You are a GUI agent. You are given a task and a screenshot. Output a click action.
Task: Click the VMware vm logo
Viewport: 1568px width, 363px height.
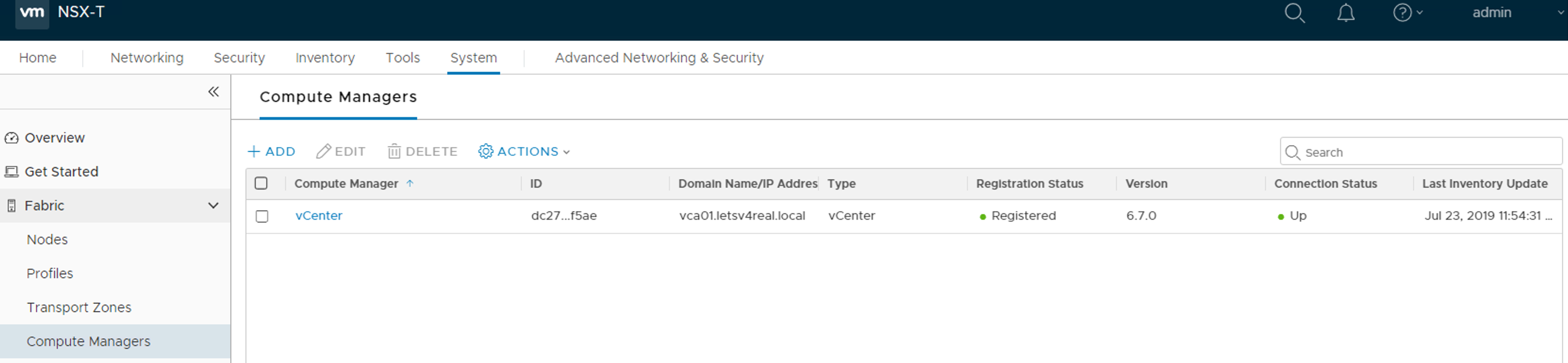pyautogui.click(x=32, y=13)
